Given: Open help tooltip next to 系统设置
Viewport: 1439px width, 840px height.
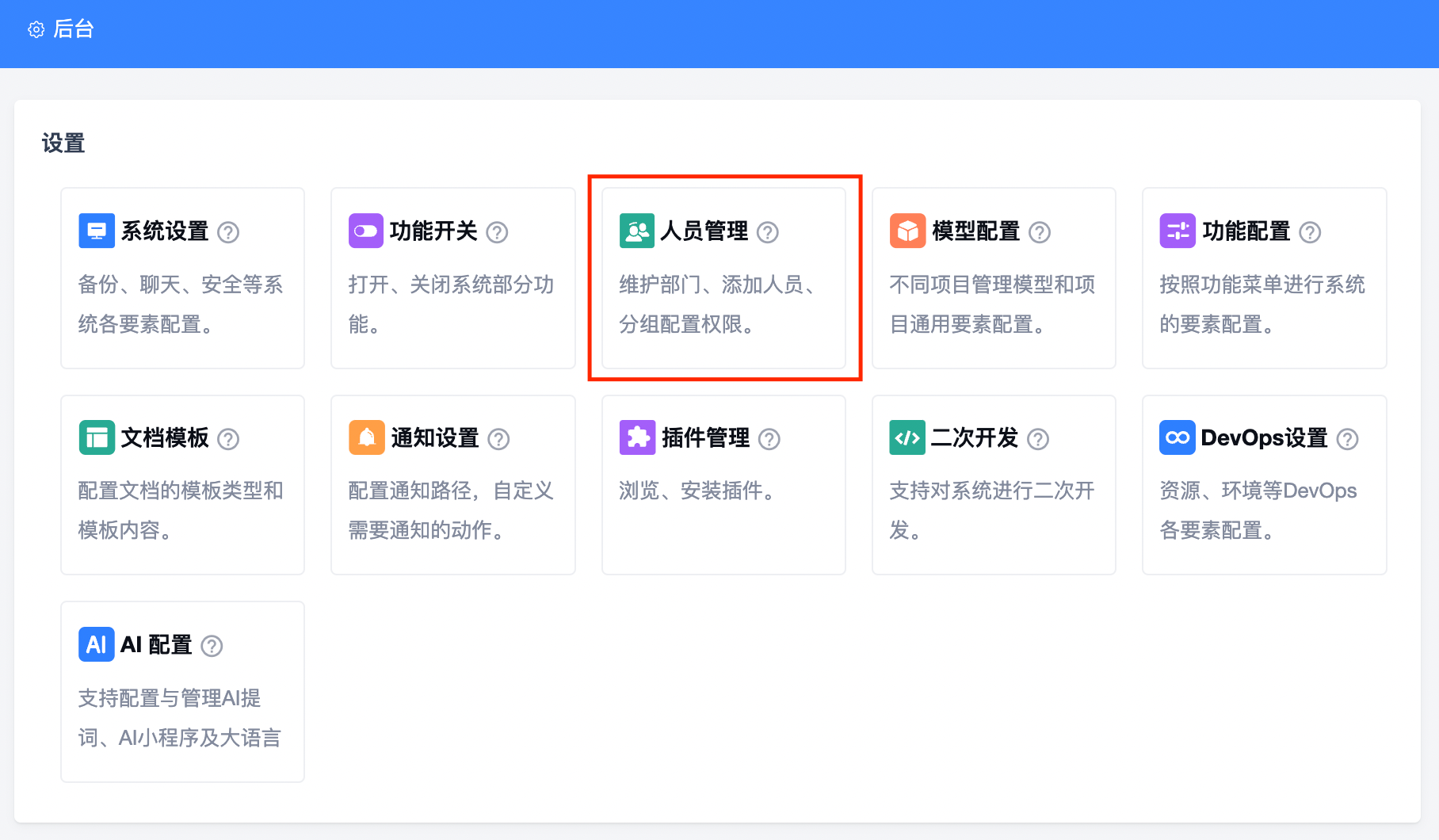Looking at the screenshot, I should tap(228, 232).
